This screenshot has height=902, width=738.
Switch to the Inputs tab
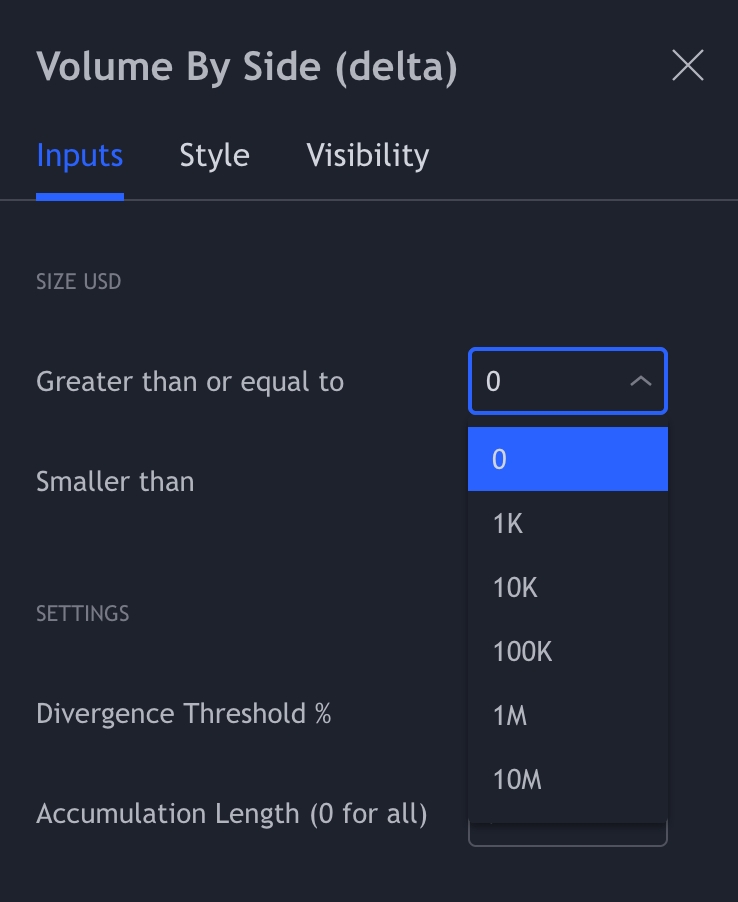point(79,156)
